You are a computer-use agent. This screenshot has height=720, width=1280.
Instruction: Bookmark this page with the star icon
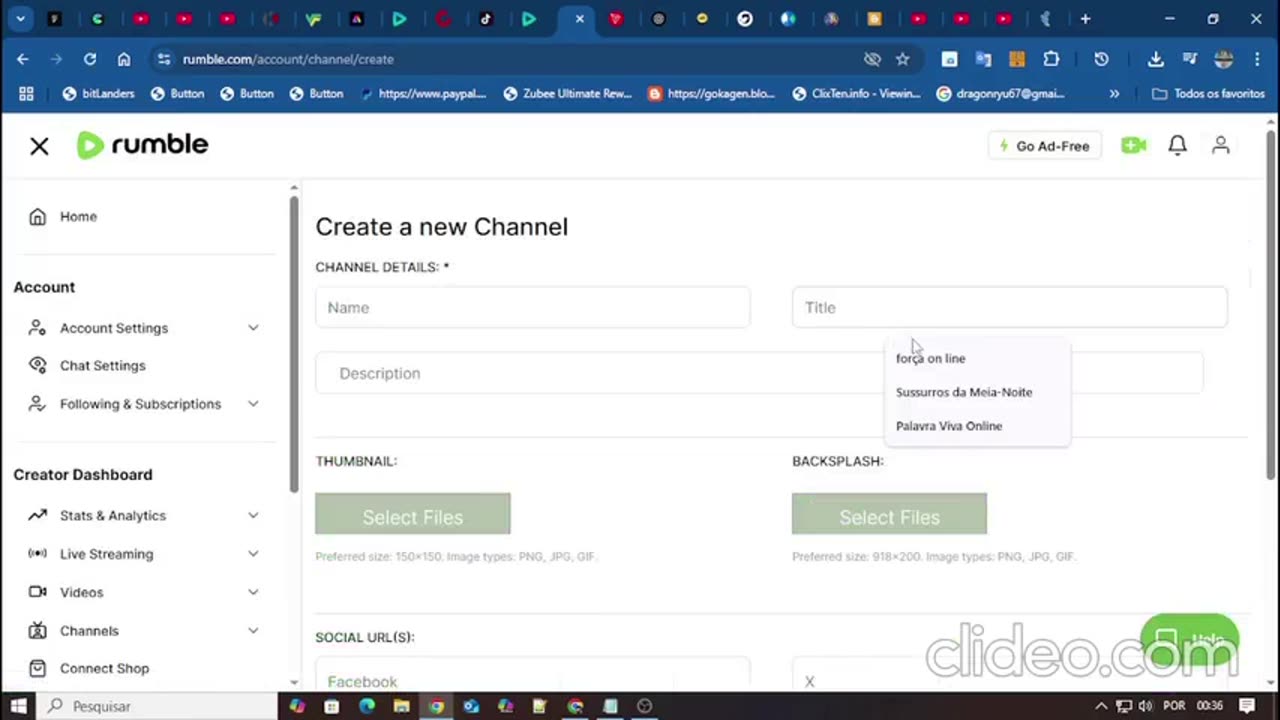click(903, 59)
